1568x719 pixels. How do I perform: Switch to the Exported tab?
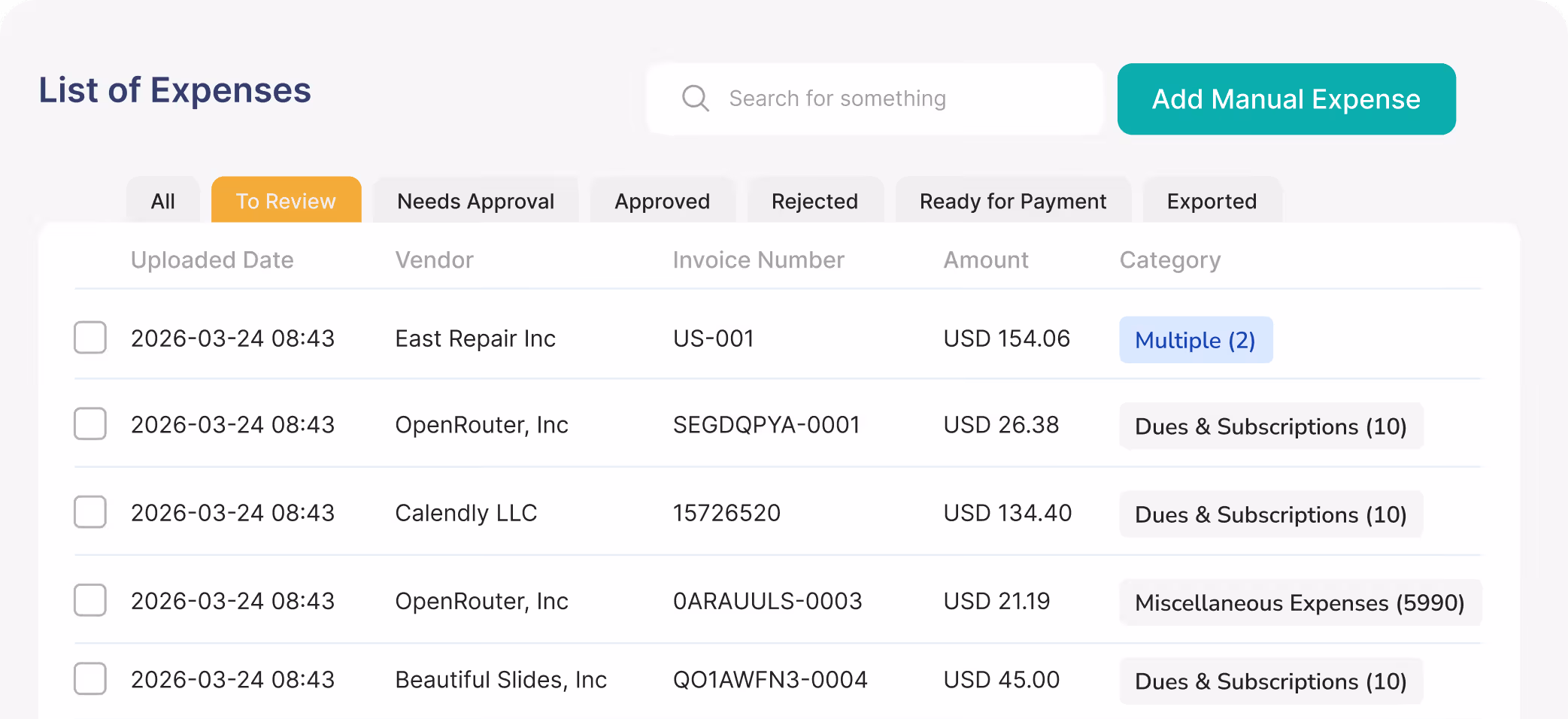pyautogui.click(x=1212, y=201)
